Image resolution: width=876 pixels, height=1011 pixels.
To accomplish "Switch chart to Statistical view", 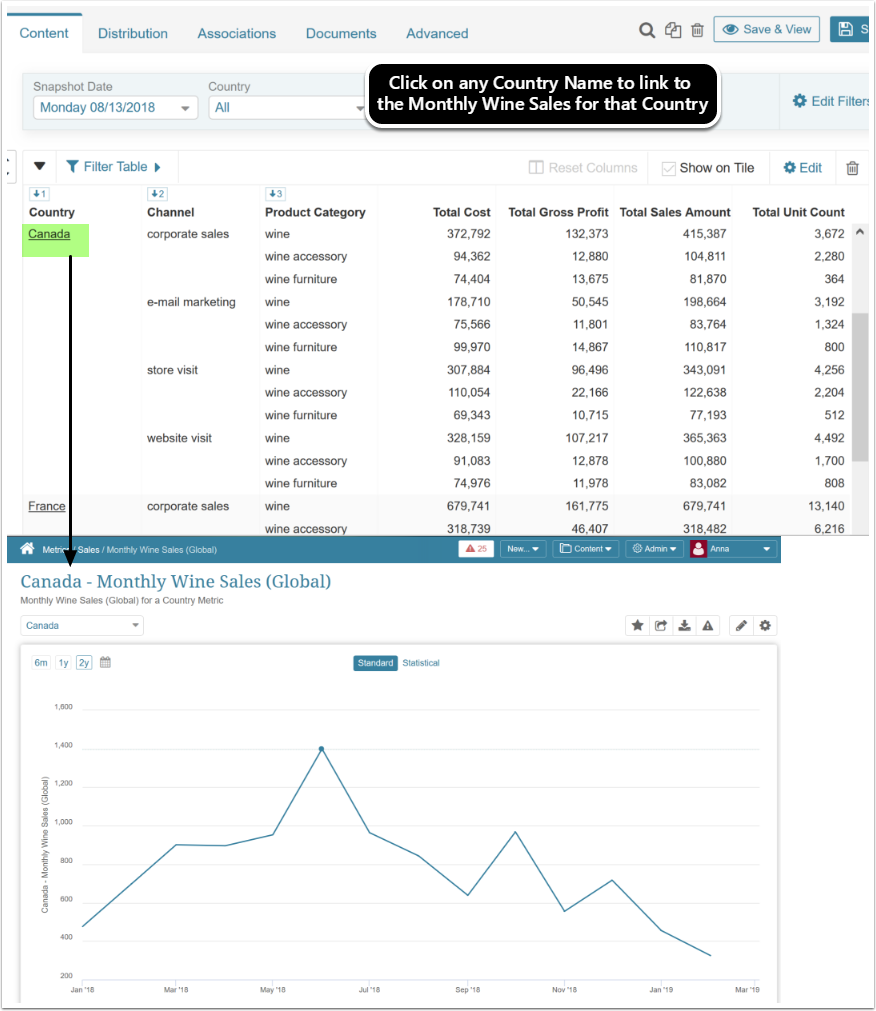I will (420, 663).
